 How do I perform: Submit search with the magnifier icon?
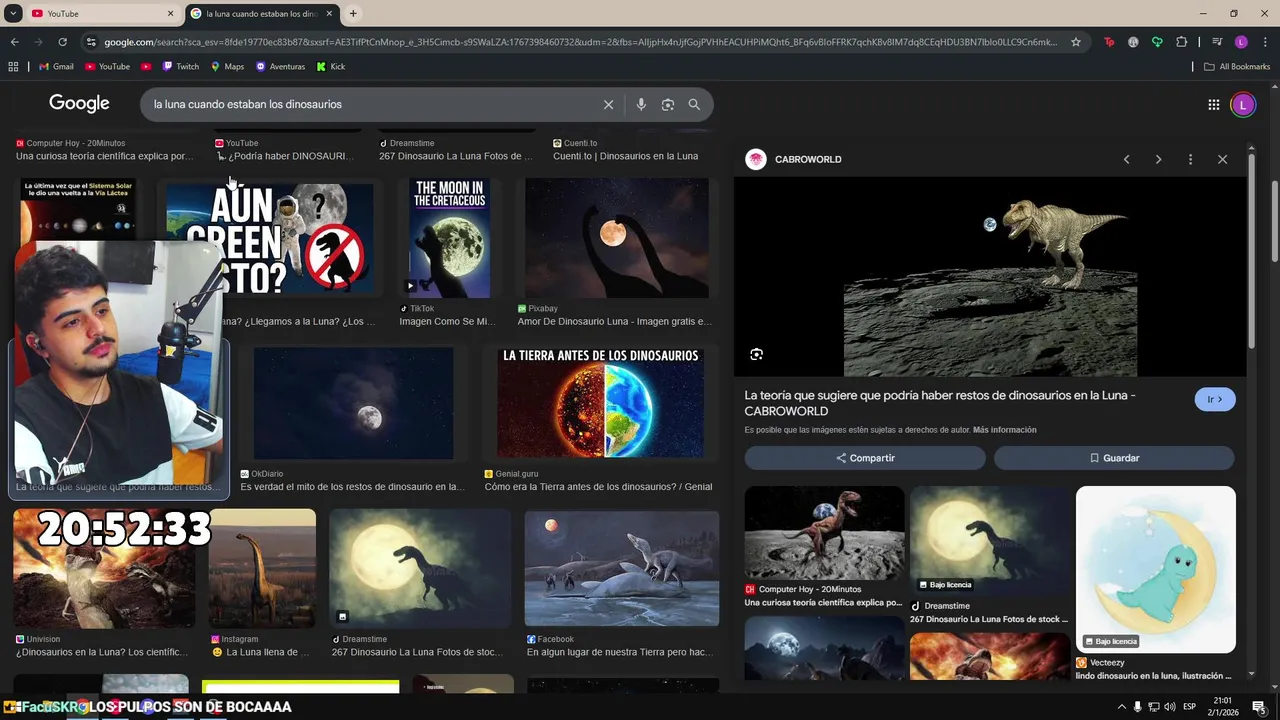pos(694,104)
